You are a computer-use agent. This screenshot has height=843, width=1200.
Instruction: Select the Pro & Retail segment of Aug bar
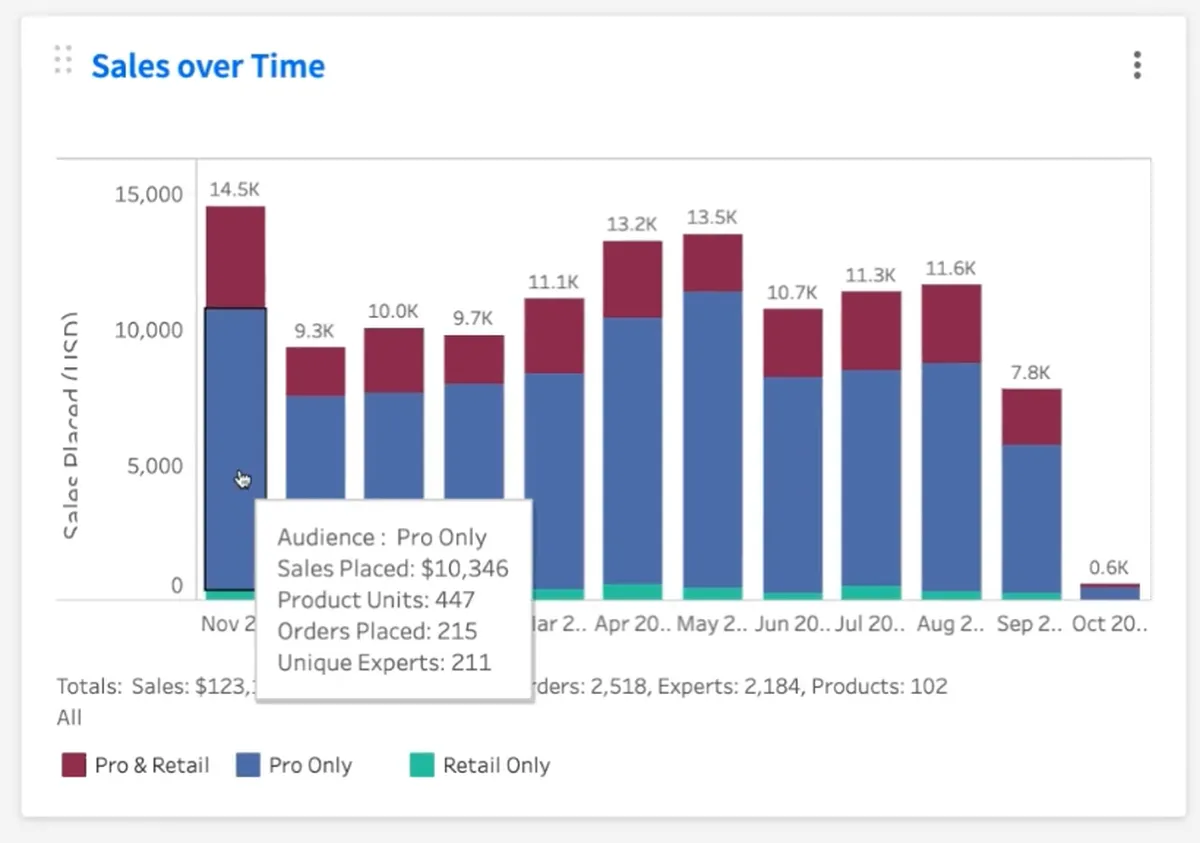click(951, 324)
